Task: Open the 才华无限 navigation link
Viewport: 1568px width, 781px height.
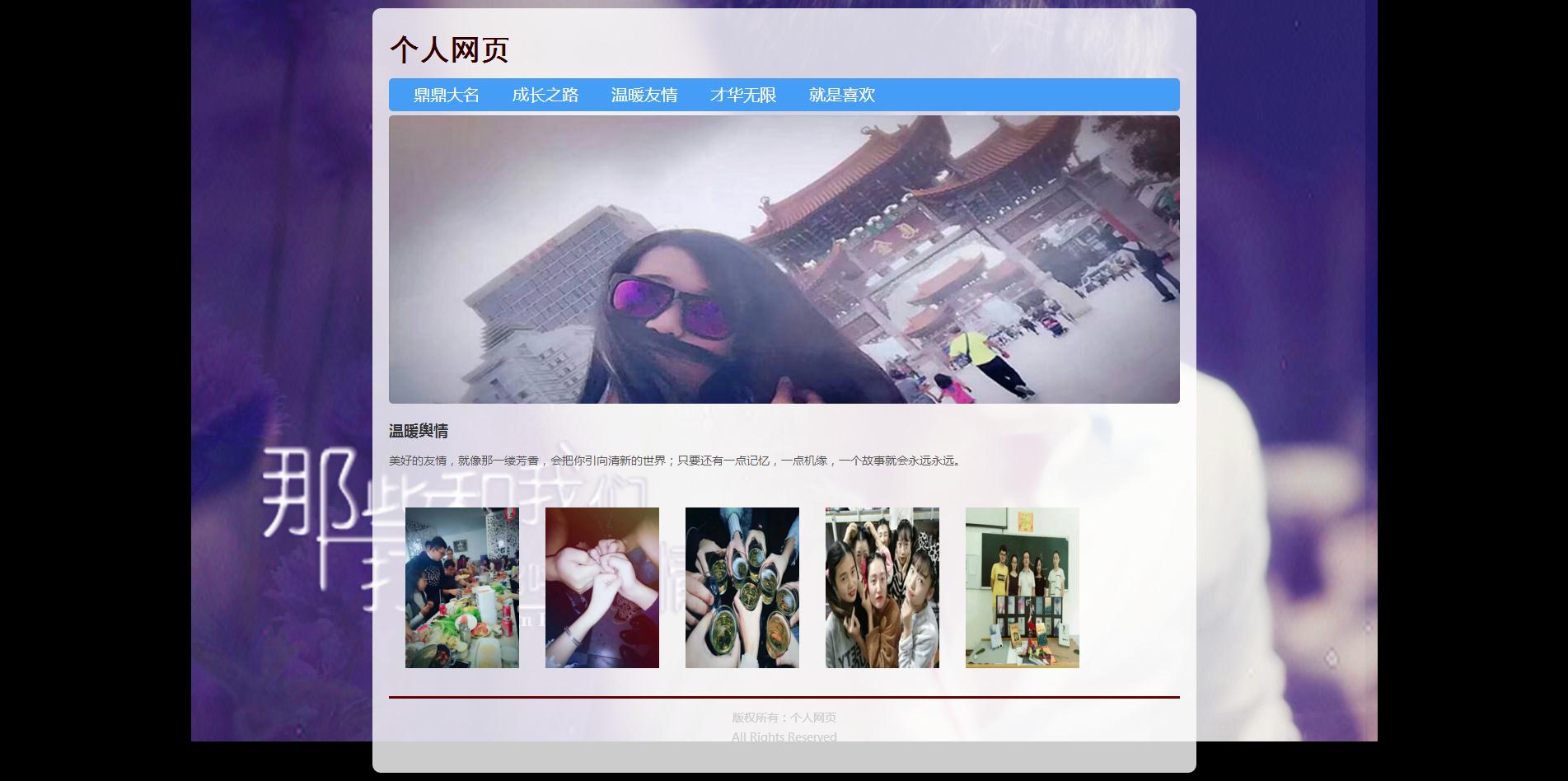Action: tap(742, 96)
